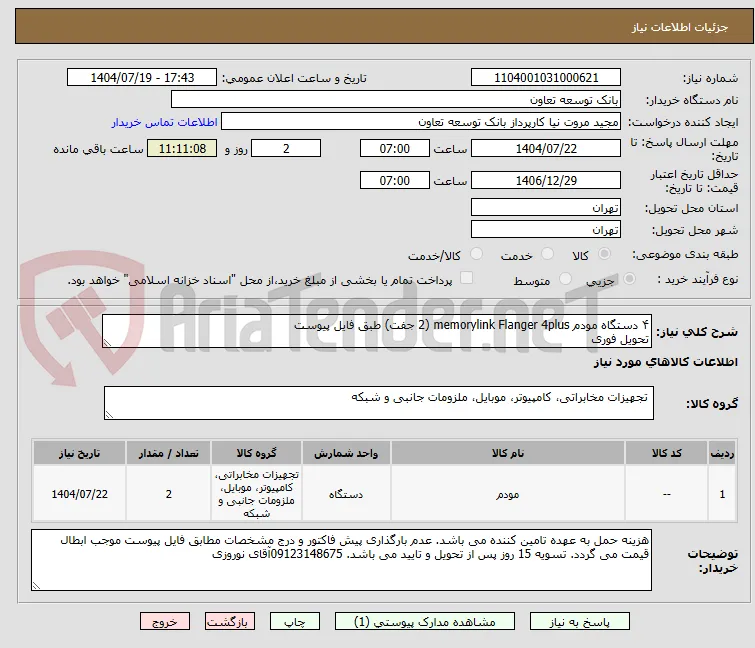Screen dimensions: 755x648
Task: Click the row number 1 cell
Action: point(722,494)
